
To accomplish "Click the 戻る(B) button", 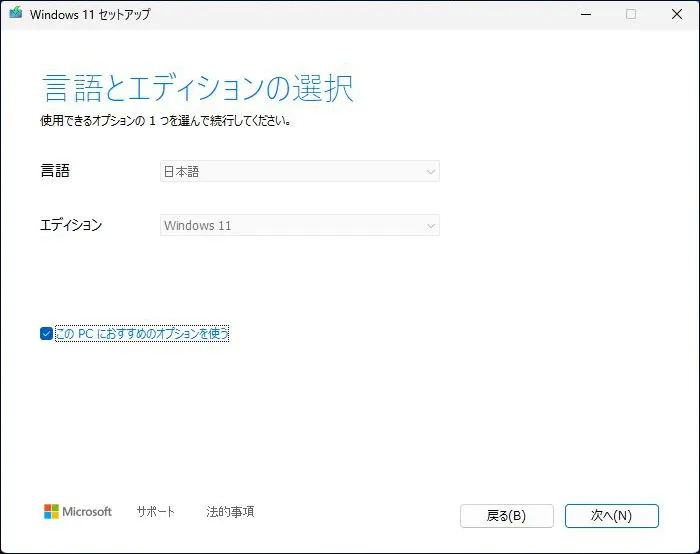I will [507, 516].
